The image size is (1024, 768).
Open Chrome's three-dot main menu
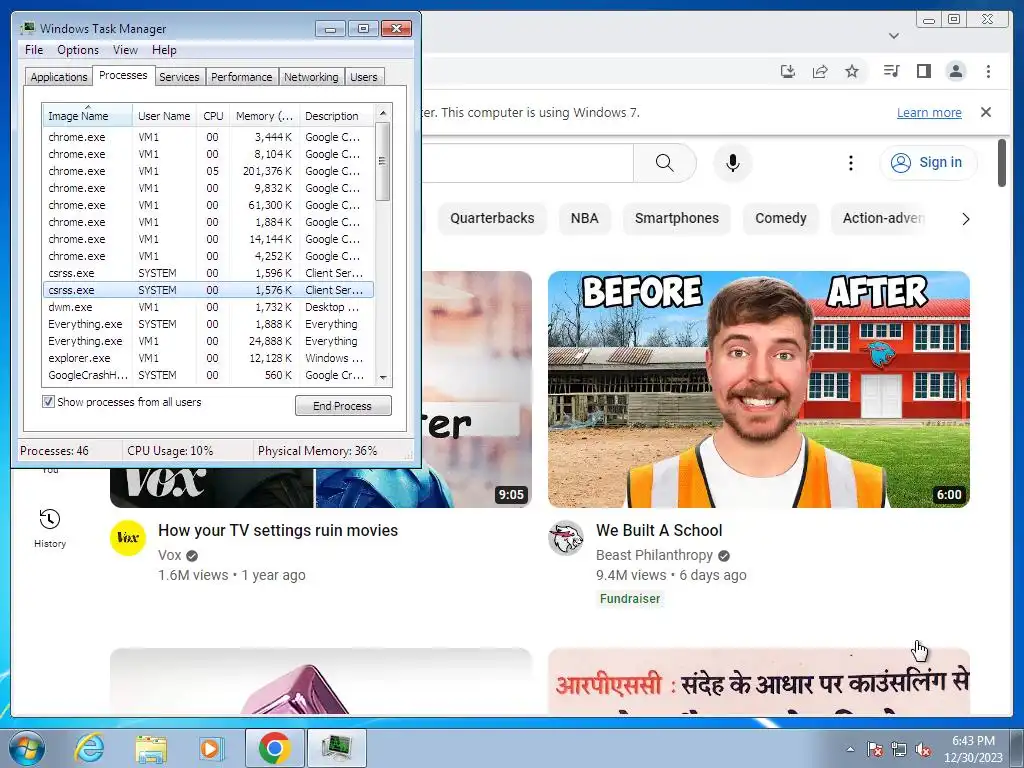point(988,71)
